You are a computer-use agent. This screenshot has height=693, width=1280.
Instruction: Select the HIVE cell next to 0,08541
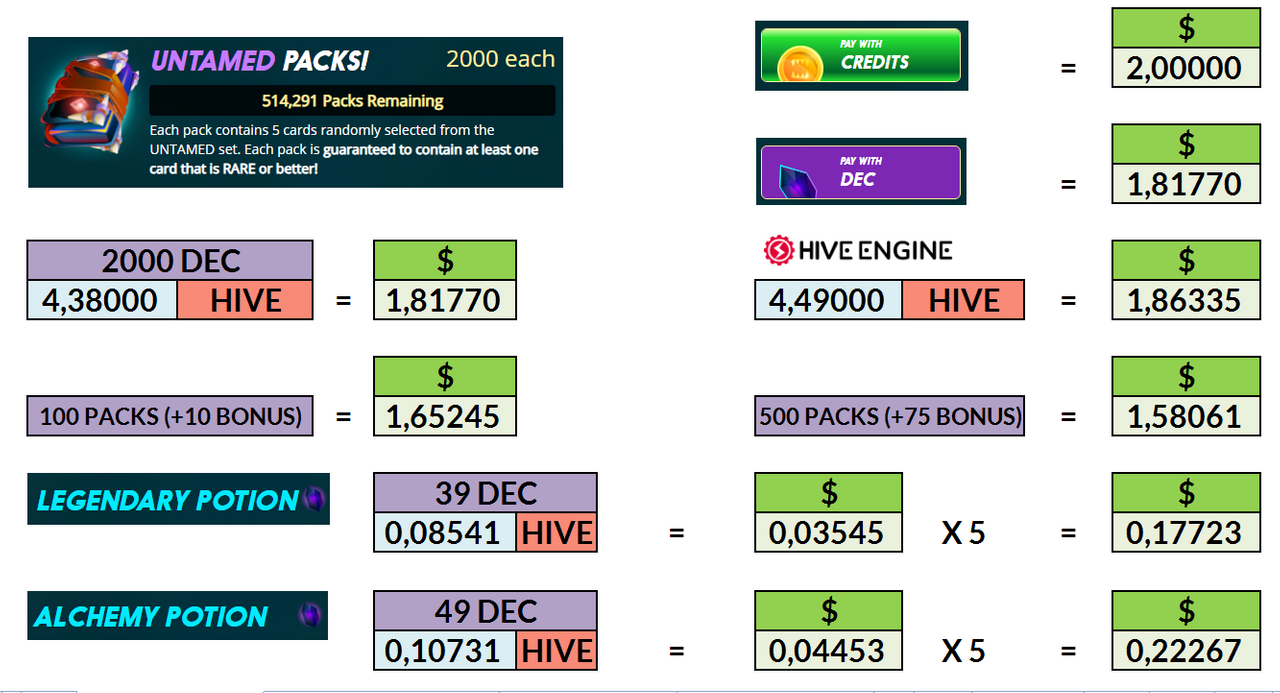[x=557, y=532]
